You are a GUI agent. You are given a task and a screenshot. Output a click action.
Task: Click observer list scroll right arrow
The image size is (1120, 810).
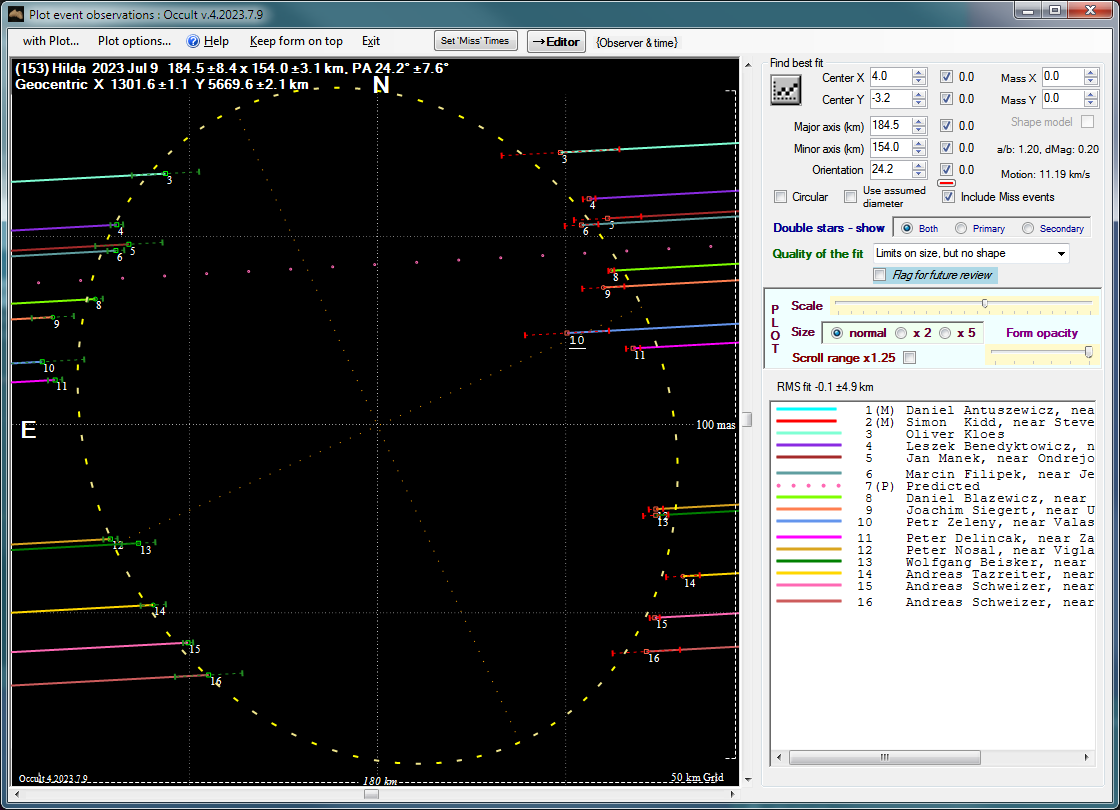click(x=1086, y=757)
